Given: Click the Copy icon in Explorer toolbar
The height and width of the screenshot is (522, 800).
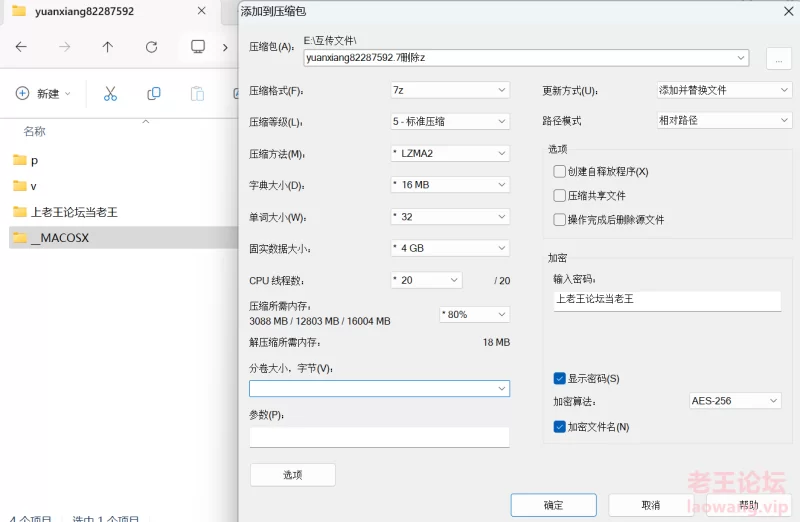Looking at the screenshot, I should pyautogui.click(x=154, y=93).
